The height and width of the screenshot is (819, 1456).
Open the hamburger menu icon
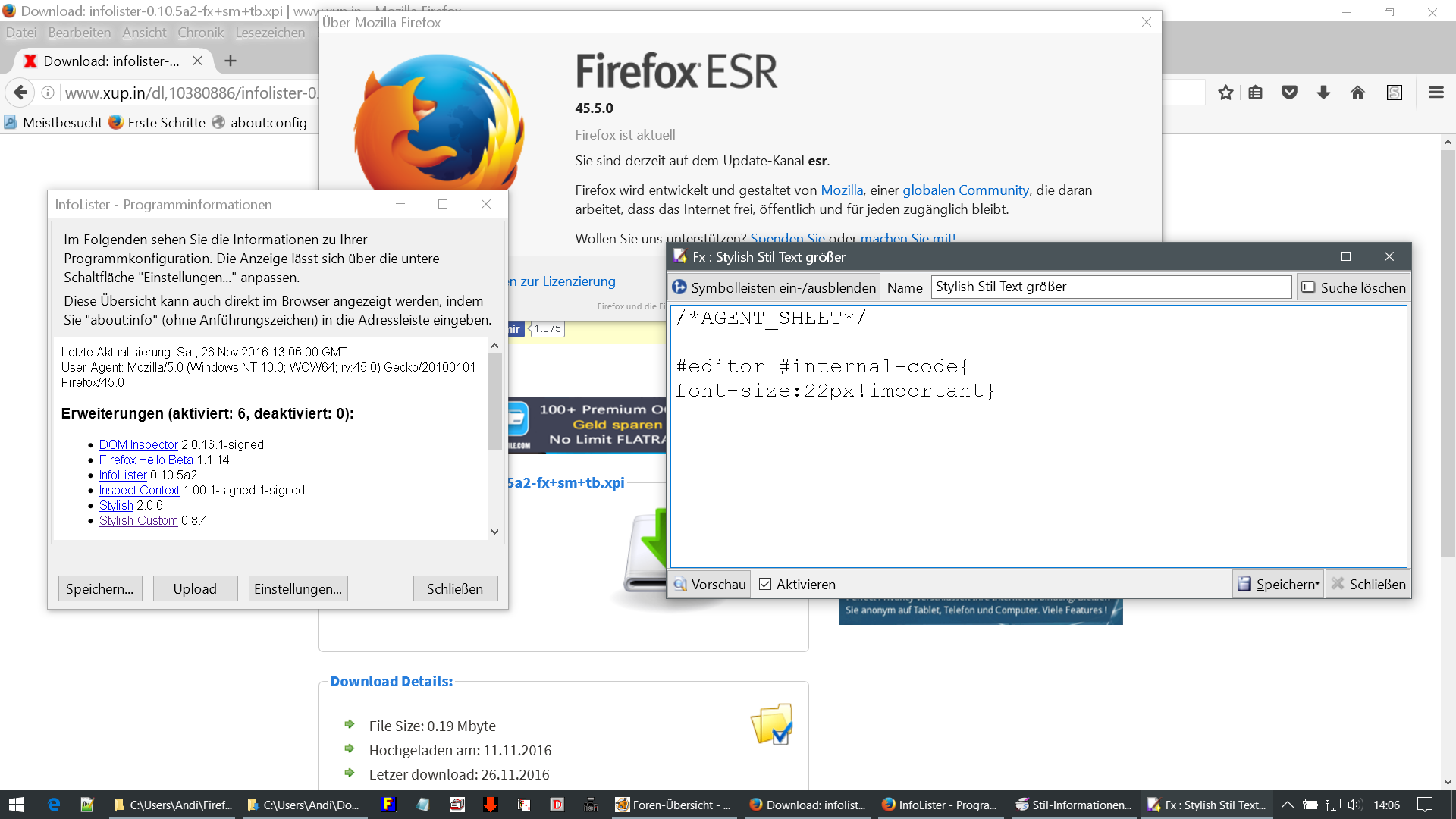click(x=1436, y=93)
